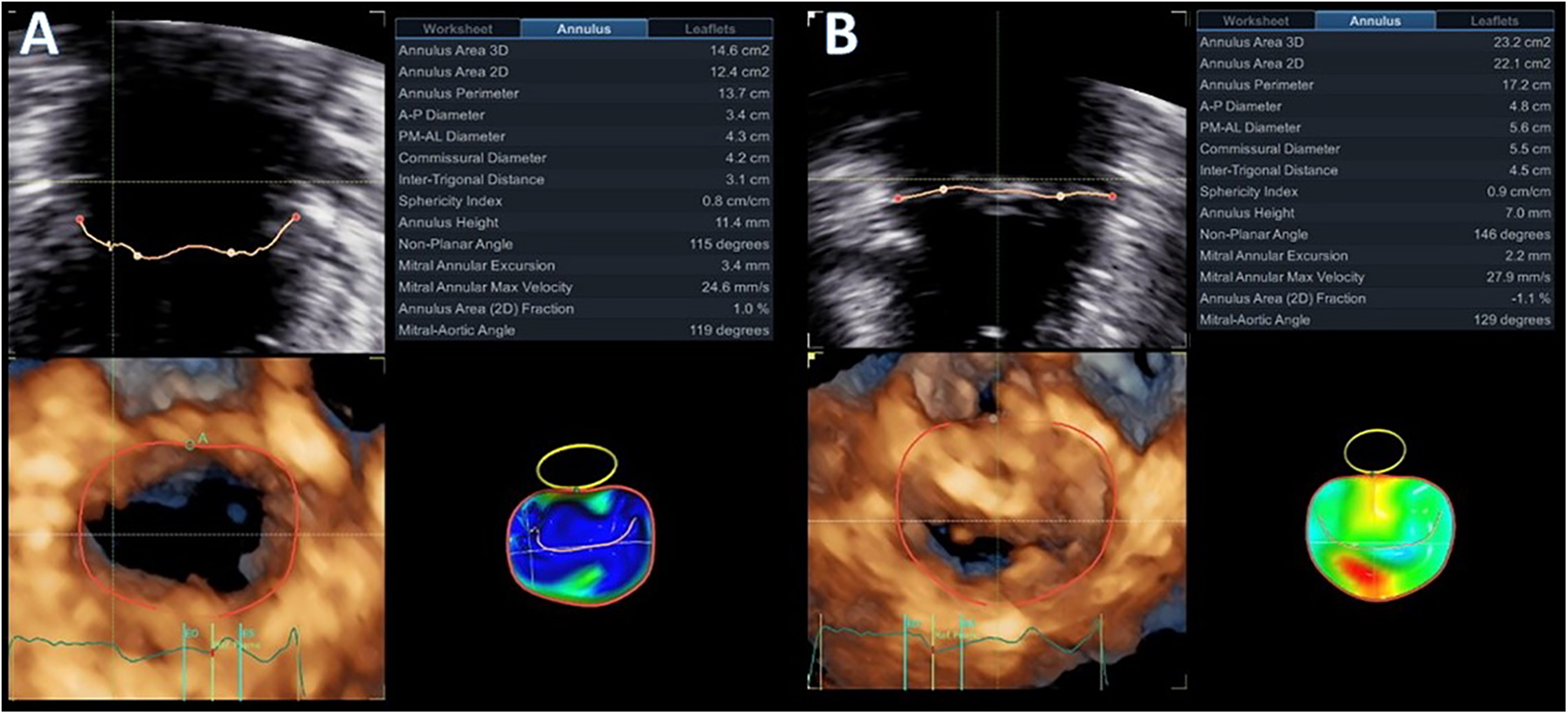Select left red endpoint of panel B annulus trace
This screenshot has height=714, width=1568.
tap(897, 198)
